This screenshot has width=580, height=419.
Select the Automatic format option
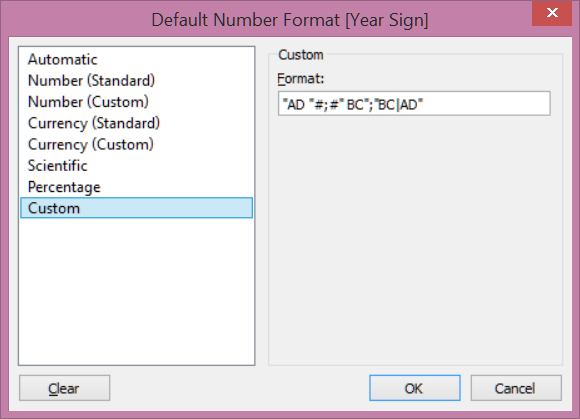point(136,60)
